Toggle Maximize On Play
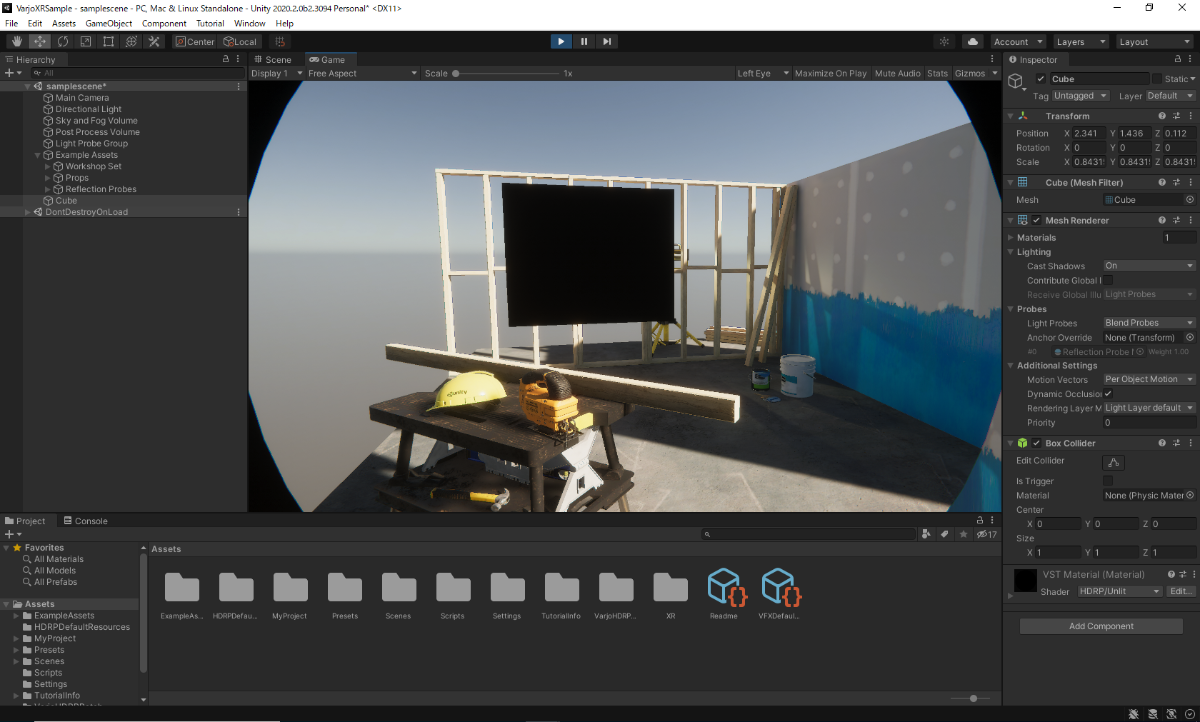The height and width of the screenshot is (722, 1200). pos(830,73)
